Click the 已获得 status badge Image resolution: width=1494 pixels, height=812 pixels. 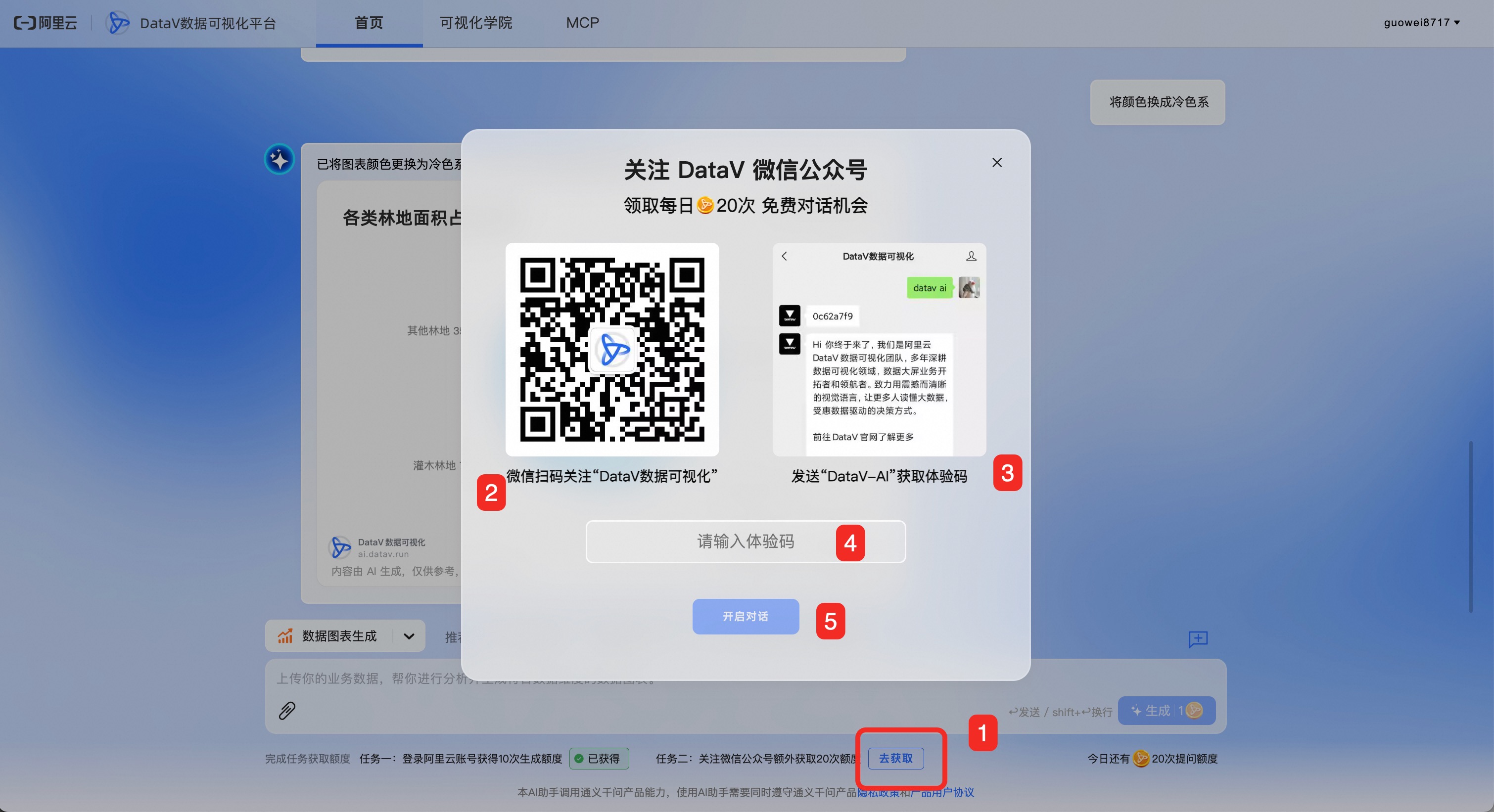(599, 758)
